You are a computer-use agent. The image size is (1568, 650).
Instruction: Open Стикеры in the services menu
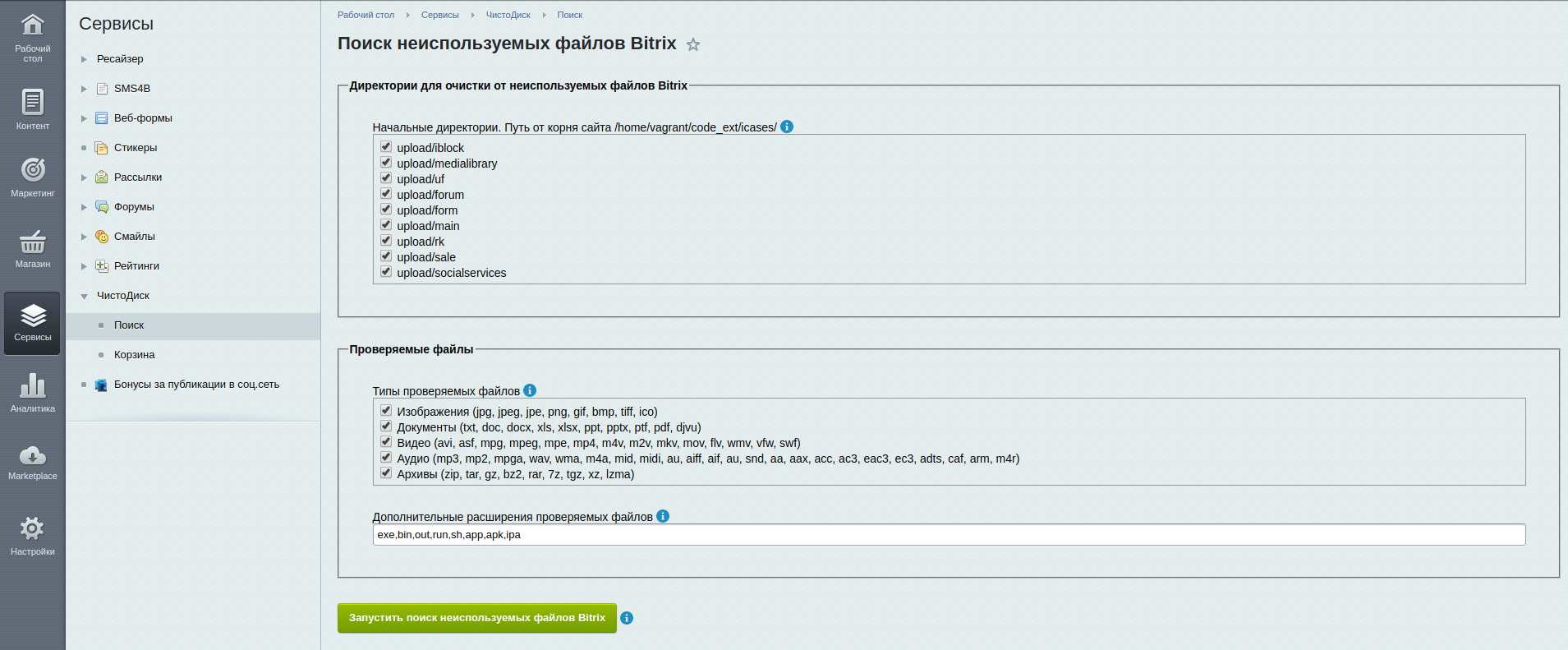point(135,148)
